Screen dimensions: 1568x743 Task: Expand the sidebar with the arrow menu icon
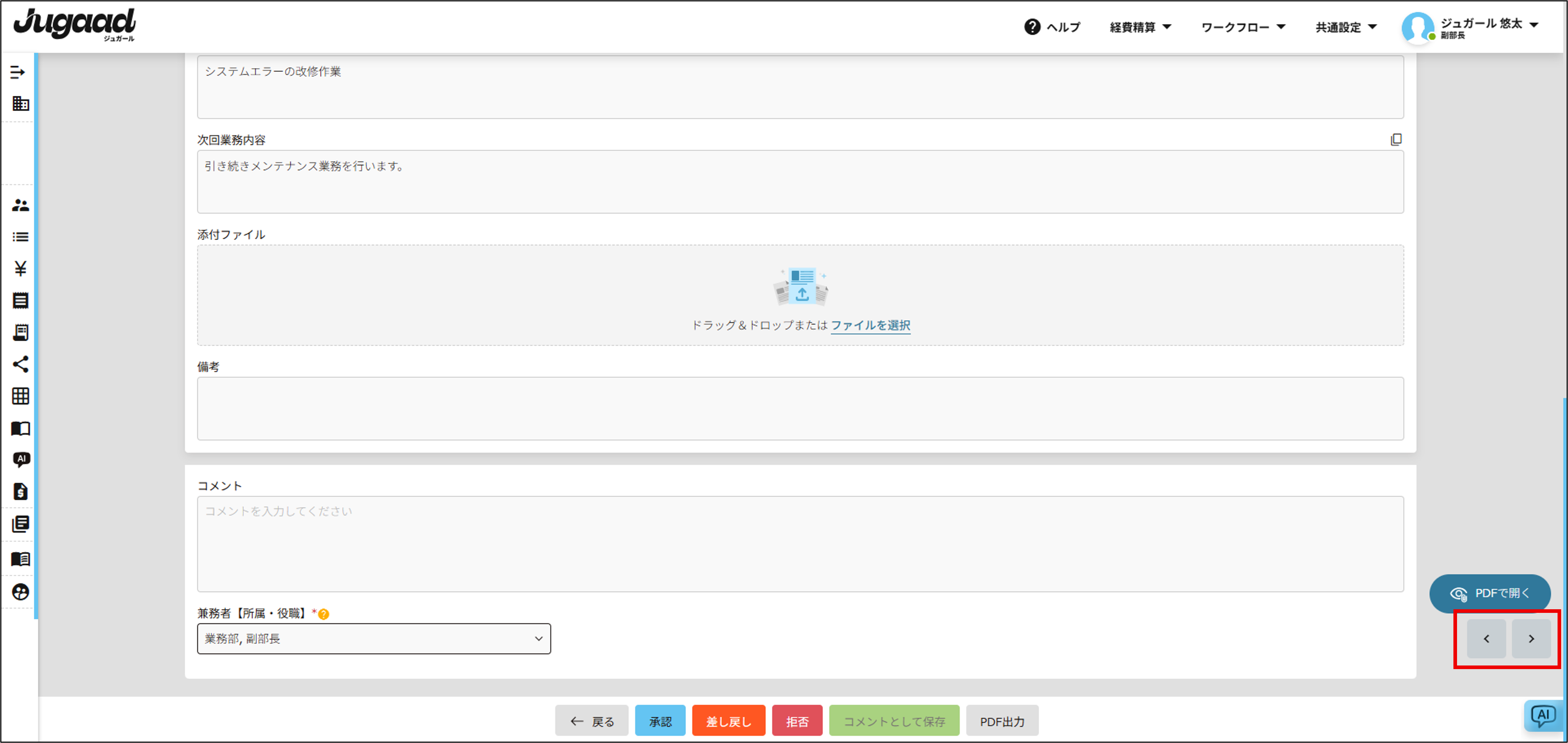[18, 72]
